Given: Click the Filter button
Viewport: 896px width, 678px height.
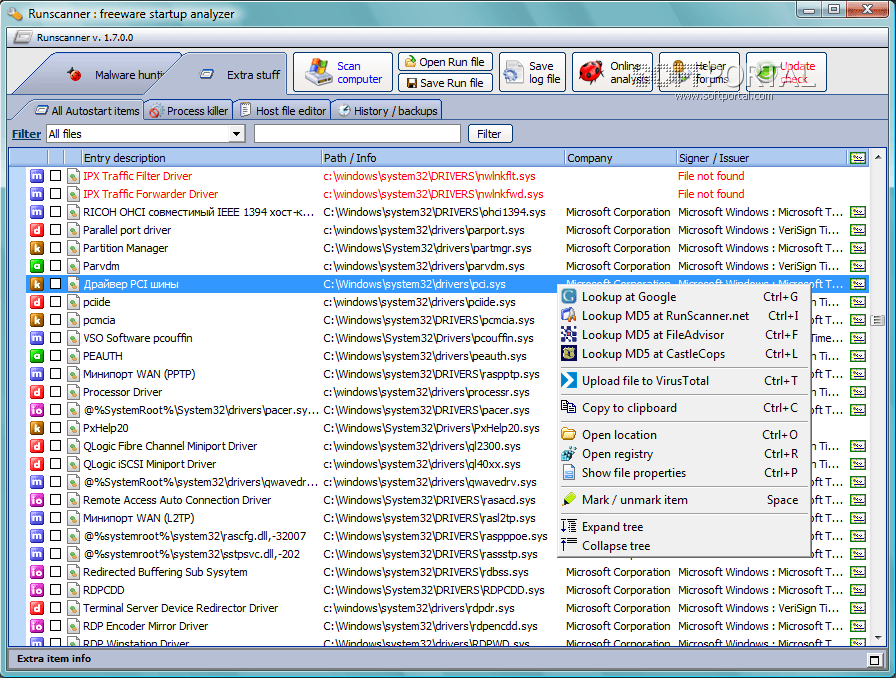Looking at the screenshot, I should (x=490, y=134).
